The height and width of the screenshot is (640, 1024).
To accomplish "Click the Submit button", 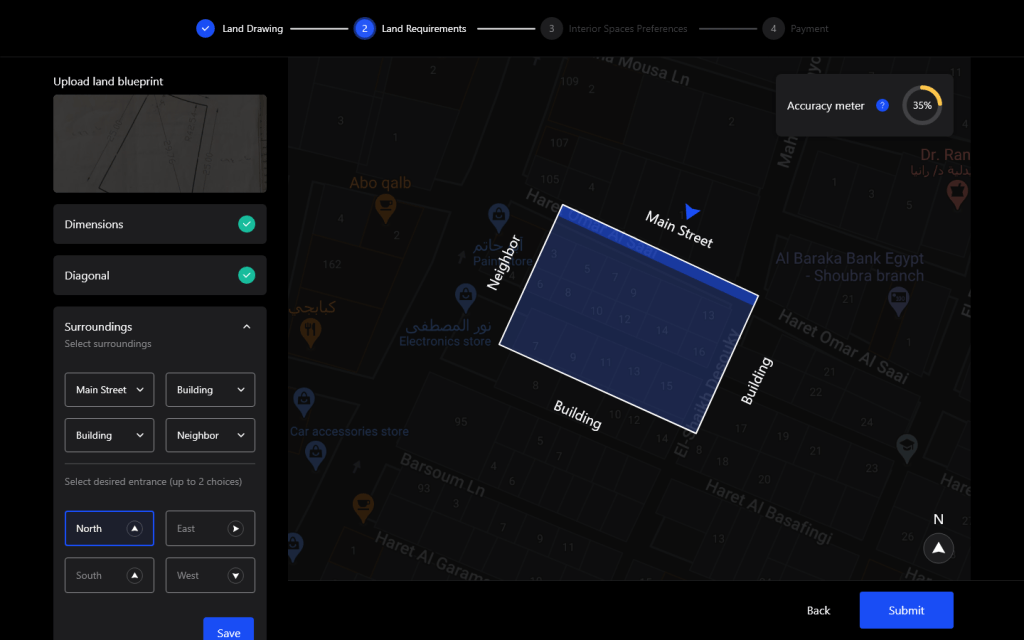I will (906, 610).
